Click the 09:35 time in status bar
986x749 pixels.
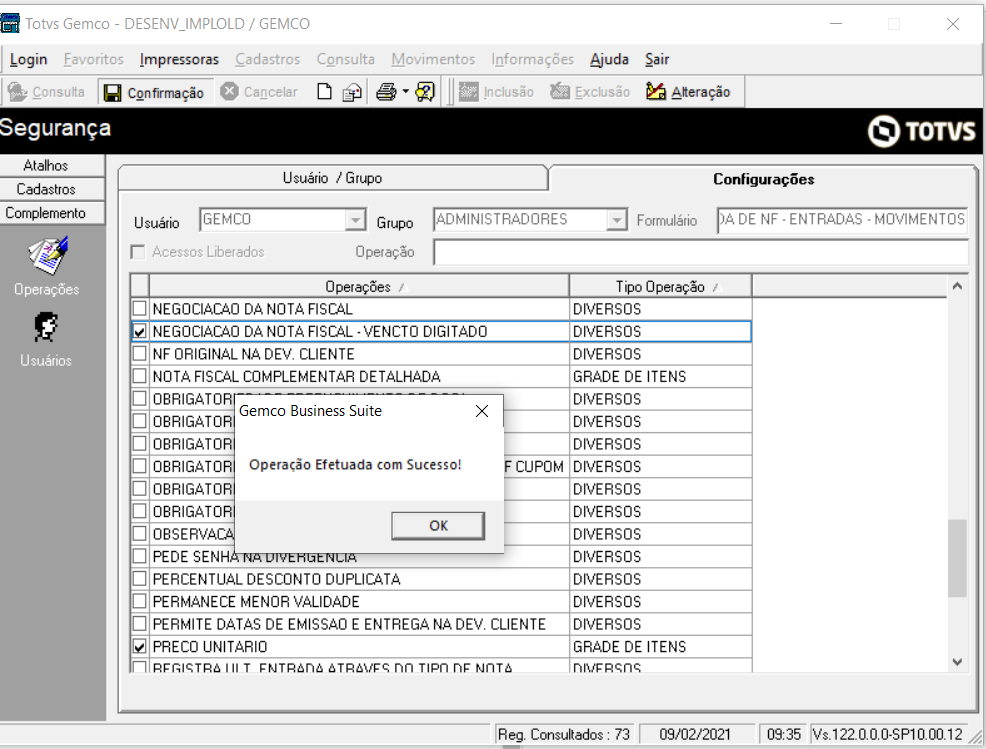pos(784,735)
